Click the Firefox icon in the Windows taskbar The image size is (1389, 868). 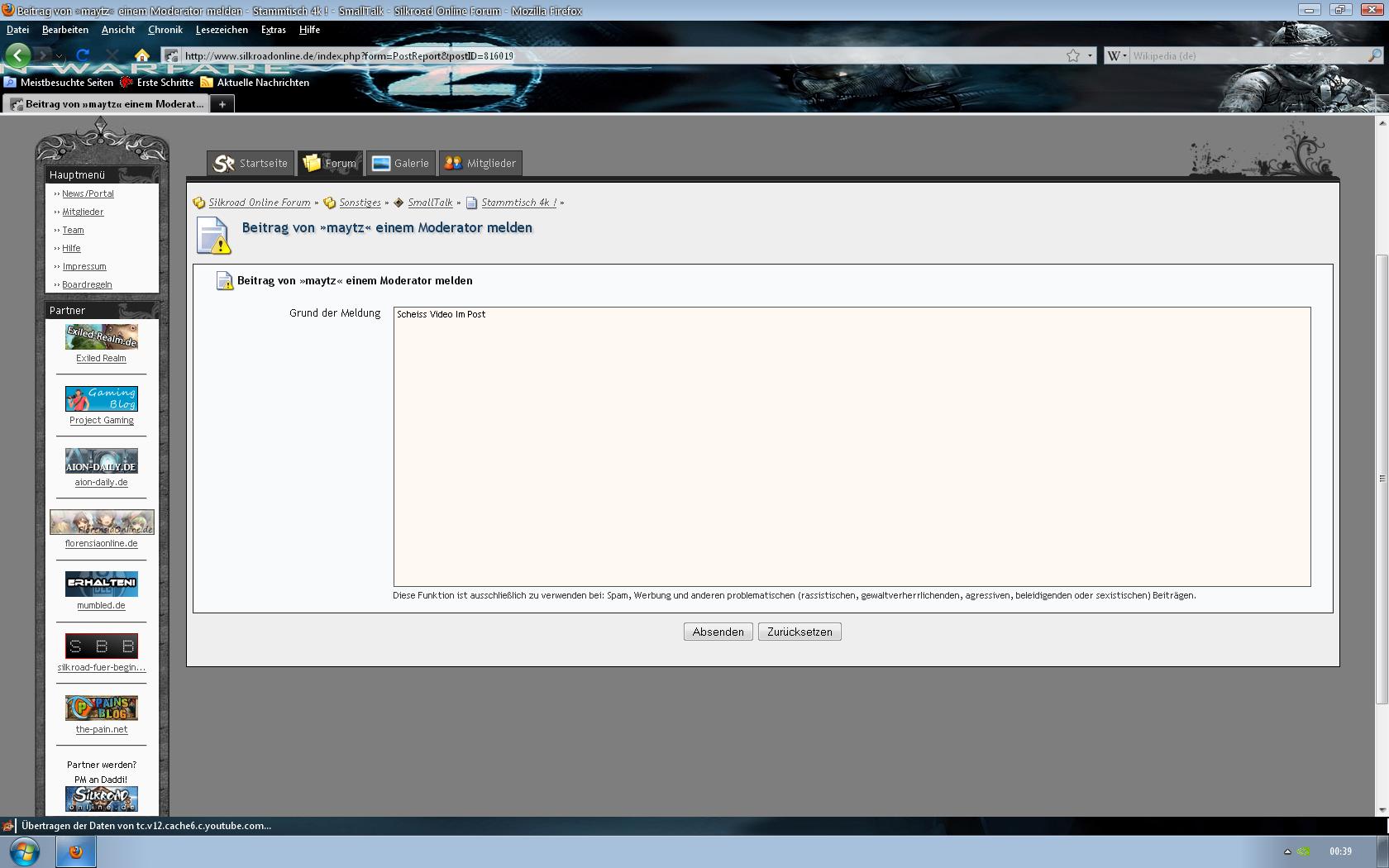(x=76, y=851)
